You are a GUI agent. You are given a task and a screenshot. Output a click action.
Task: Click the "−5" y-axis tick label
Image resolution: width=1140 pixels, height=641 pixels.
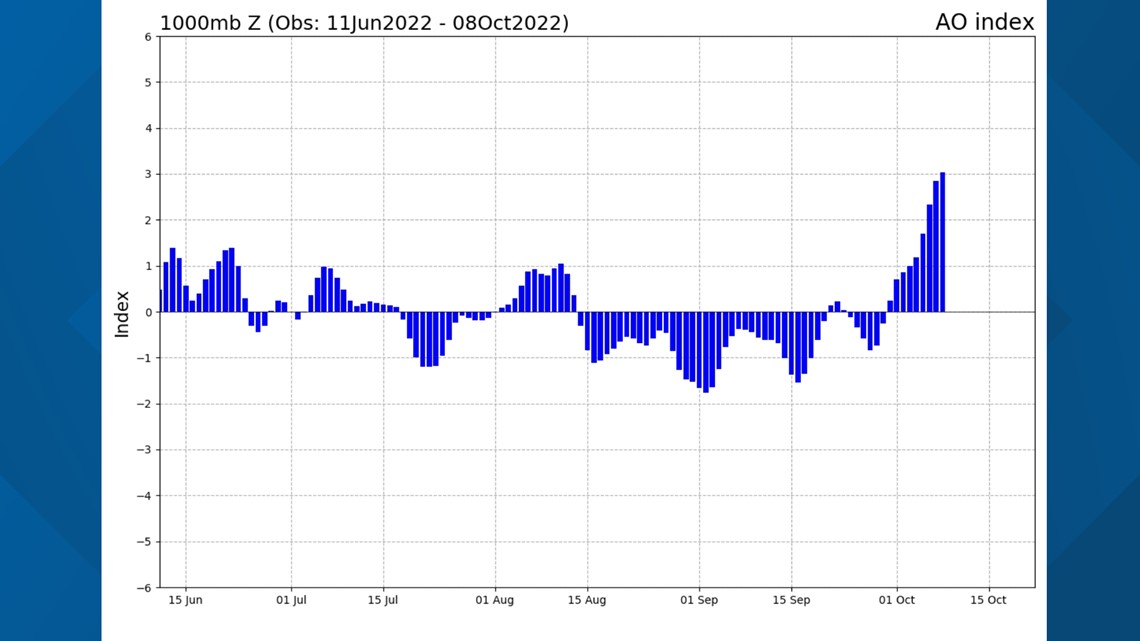pyautogui.click(x=144, y=542)
